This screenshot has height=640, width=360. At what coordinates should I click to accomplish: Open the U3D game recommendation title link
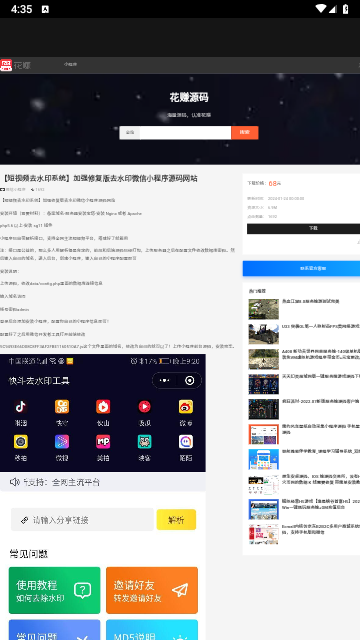pos(321,327)
